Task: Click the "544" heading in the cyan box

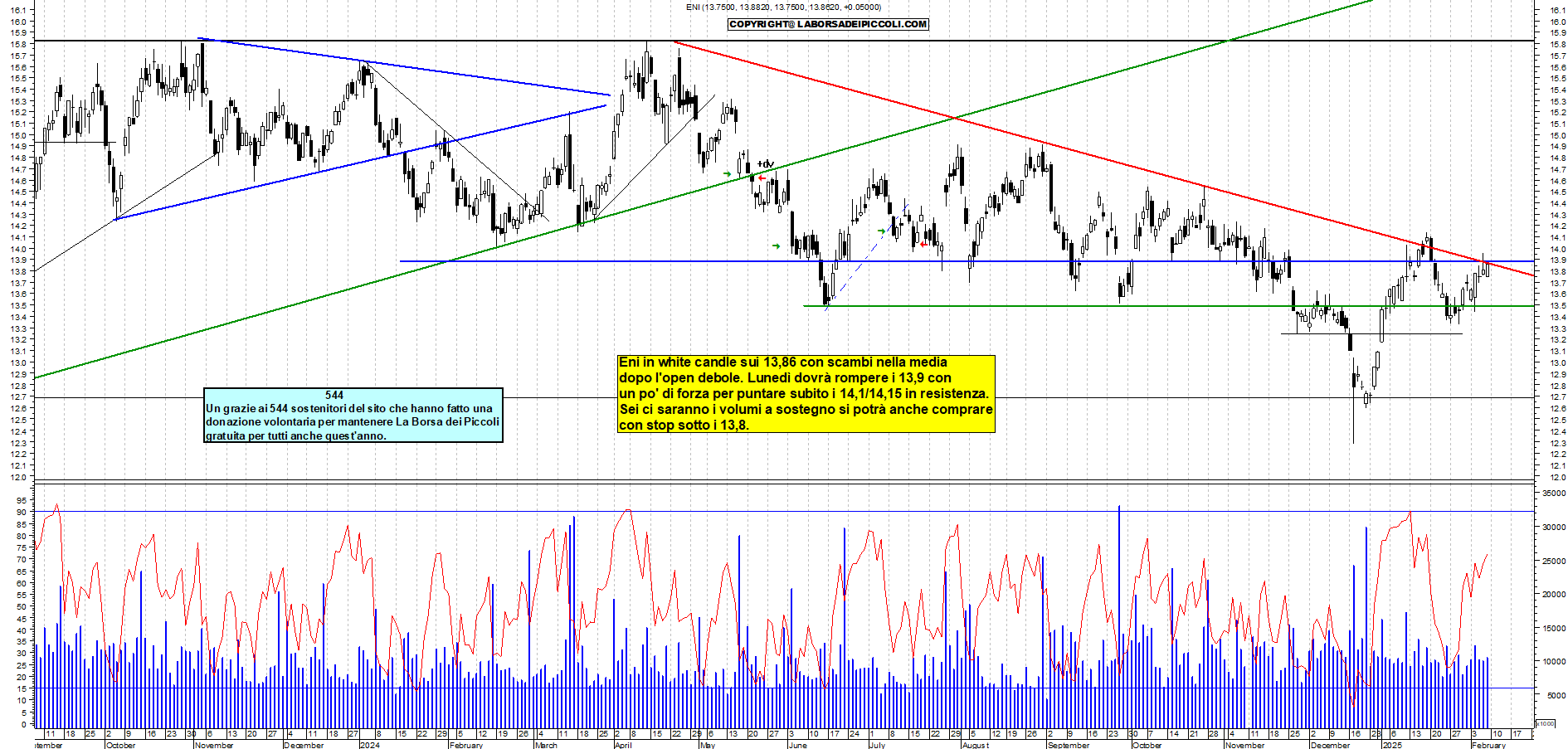Action: coord(334,395)
